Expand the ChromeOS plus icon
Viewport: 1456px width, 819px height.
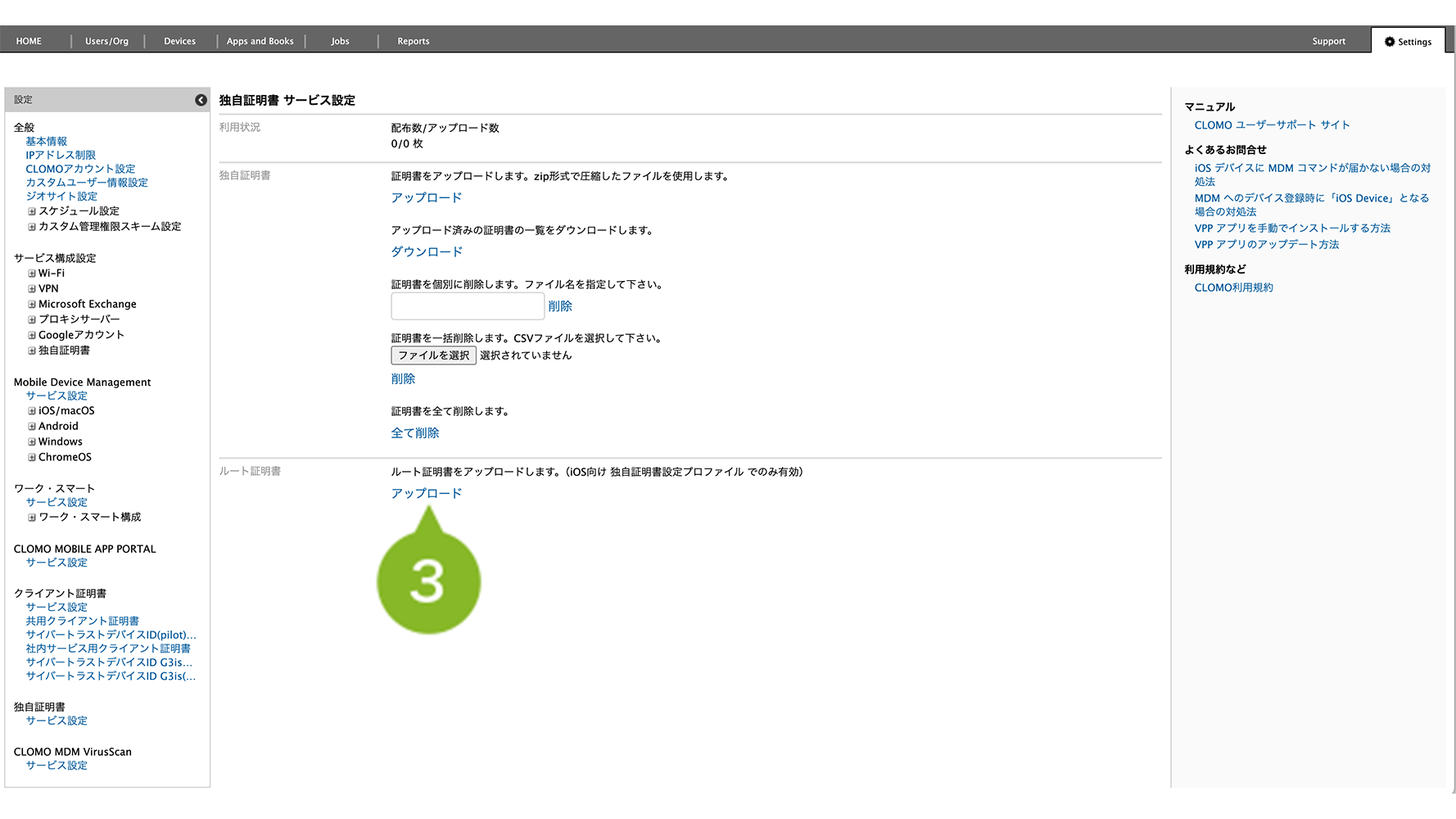pyautogui.click(x=32, y=458)
